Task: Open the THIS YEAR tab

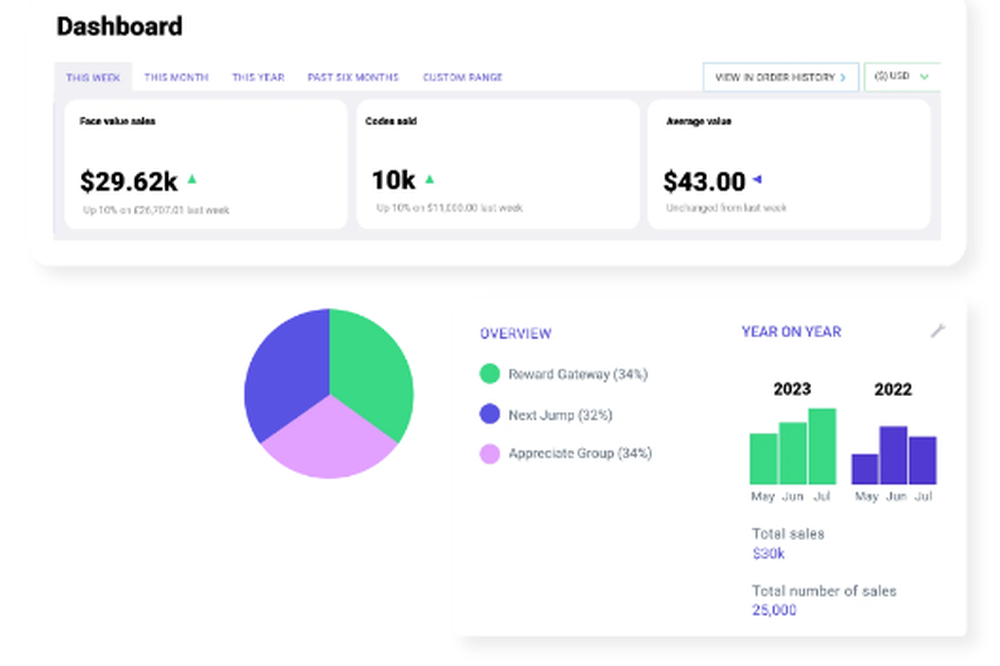Action: click(258, 77)
